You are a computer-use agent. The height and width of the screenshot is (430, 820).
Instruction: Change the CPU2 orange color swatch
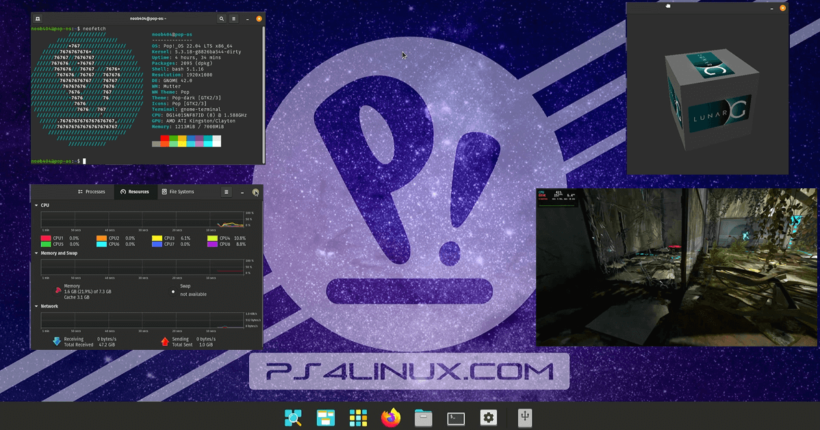[x=101, y=238]
